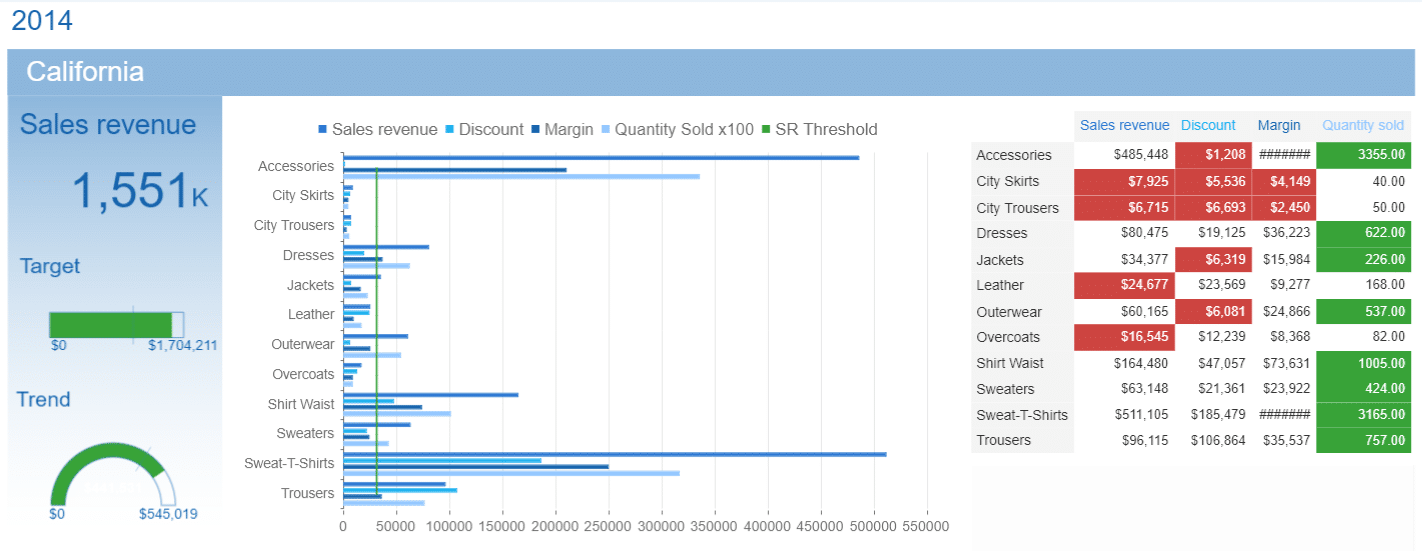Select the California section header
Image resolution: width=1422 pixels, height=551 pixels.
coord(85,72)
